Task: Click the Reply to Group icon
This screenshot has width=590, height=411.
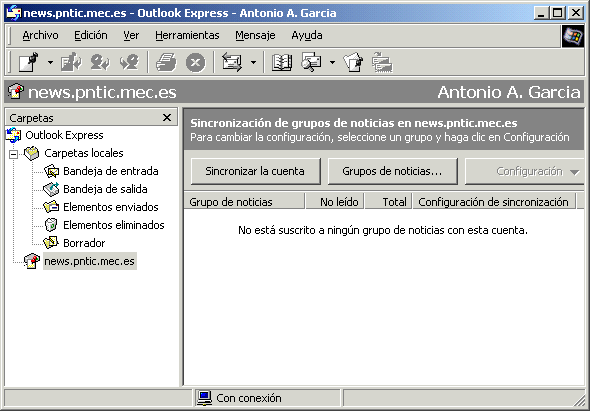Action: coord(71,62)
